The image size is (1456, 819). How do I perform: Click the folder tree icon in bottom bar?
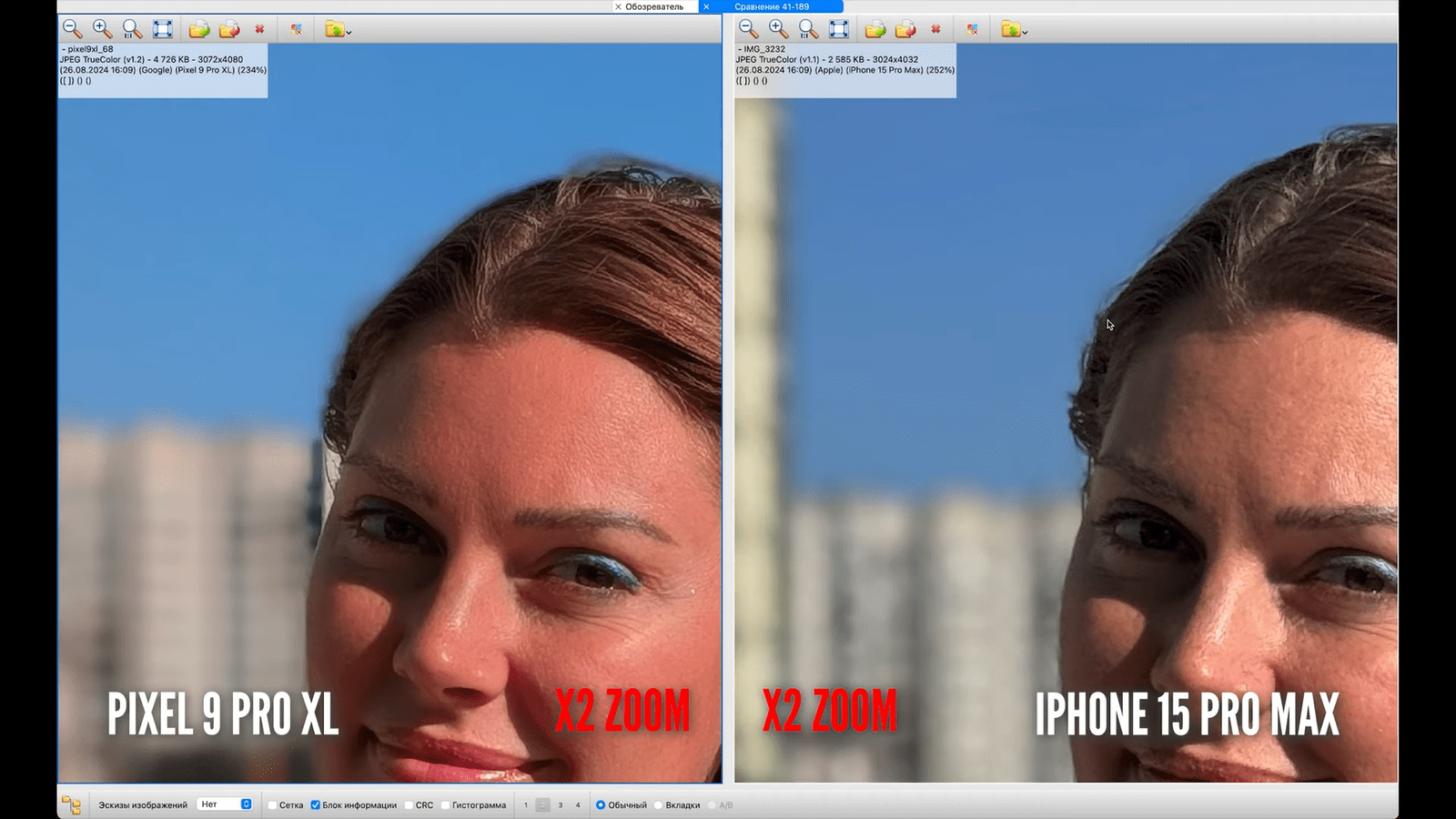tap(71, 804)
